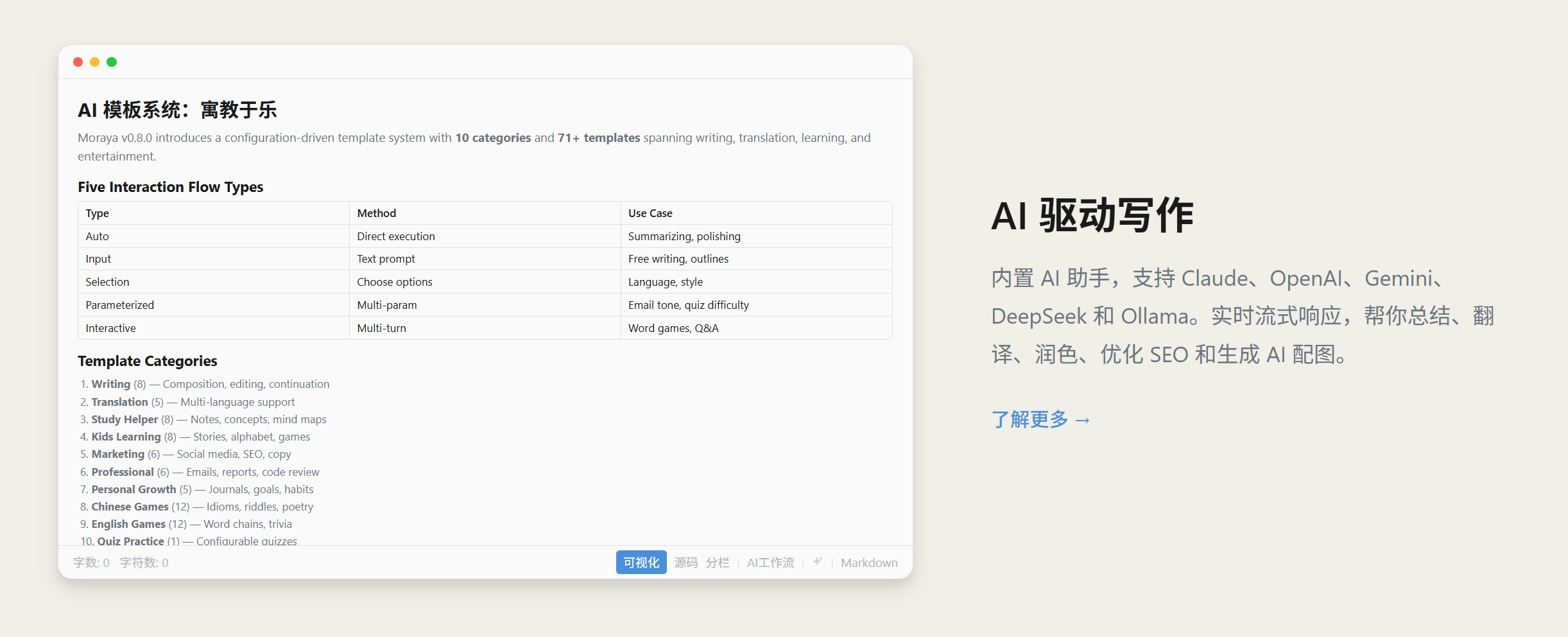Select the Language, style cell
Viewport: 1568px width, 637px height.
pyautogui.click(x=756, y=282)
